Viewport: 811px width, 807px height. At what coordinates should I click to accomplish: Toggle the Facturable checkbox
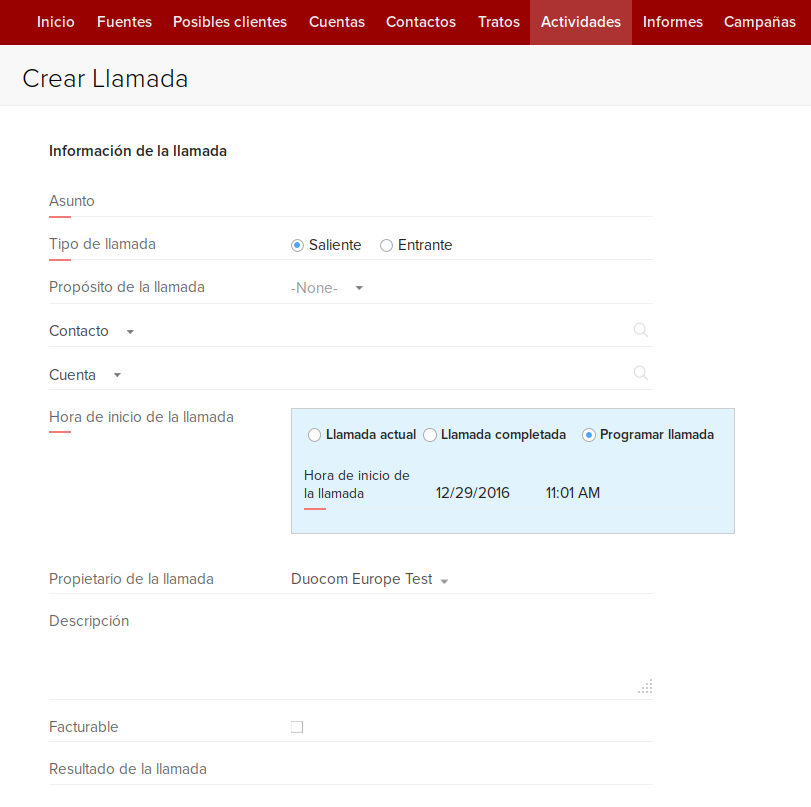[297, 727]
